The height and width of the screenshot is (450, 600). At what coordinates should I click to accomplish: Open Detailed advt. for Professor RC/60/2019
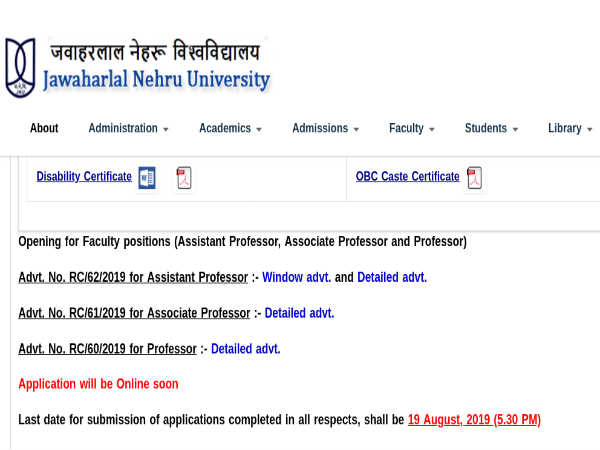click(246, 349)
